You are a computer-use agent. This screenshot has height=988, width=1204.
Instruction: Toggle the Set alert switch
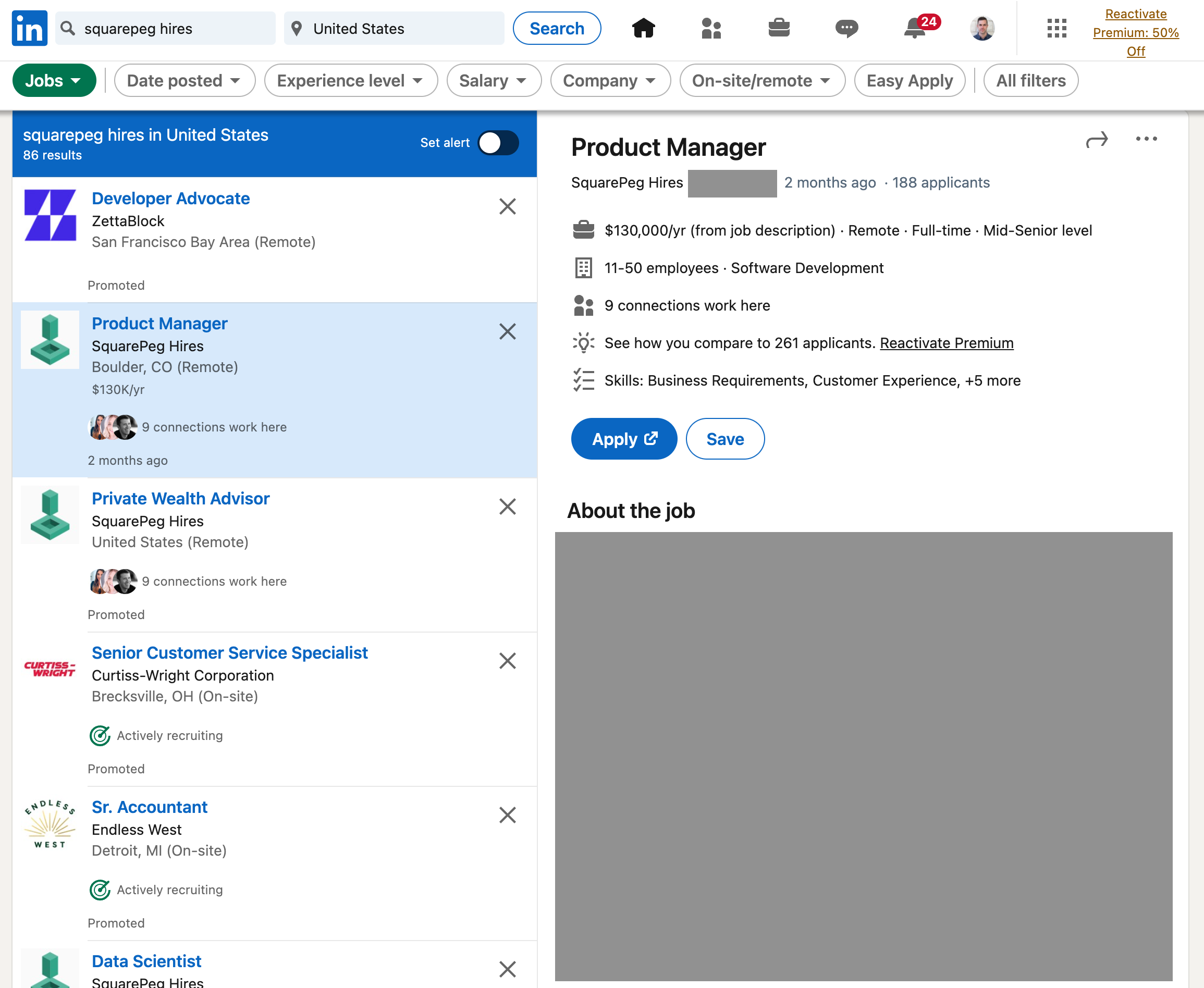498,143
